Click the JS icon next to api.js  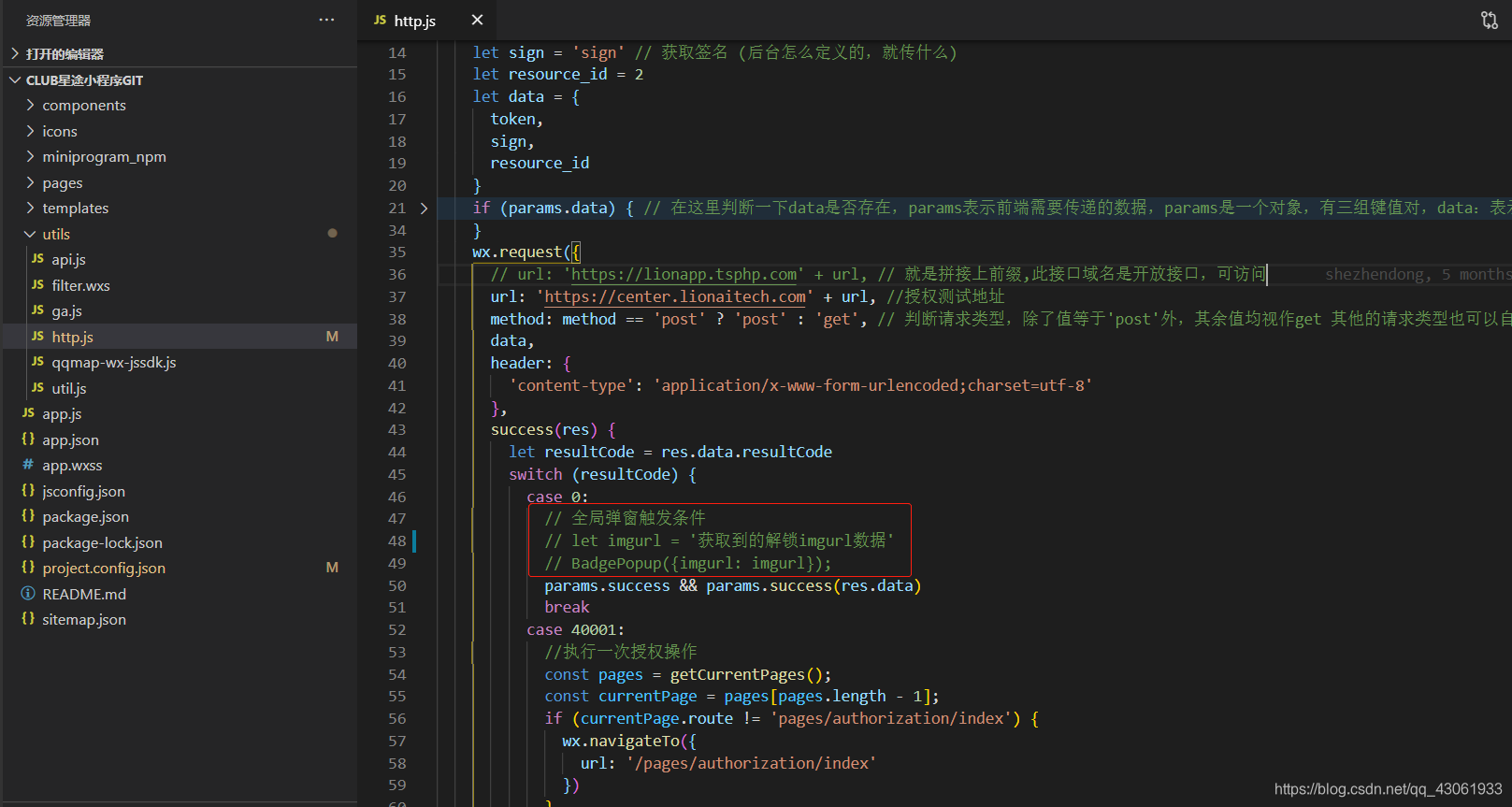(x=37, y=258)
